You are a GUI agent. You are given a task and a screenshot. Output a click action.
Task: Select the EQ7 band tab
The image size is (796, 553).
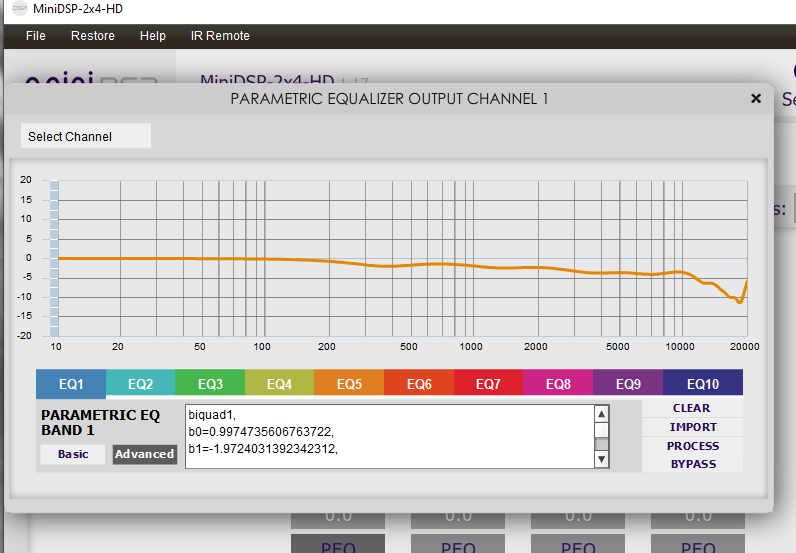pyautogui.click(x=488, y=383)
